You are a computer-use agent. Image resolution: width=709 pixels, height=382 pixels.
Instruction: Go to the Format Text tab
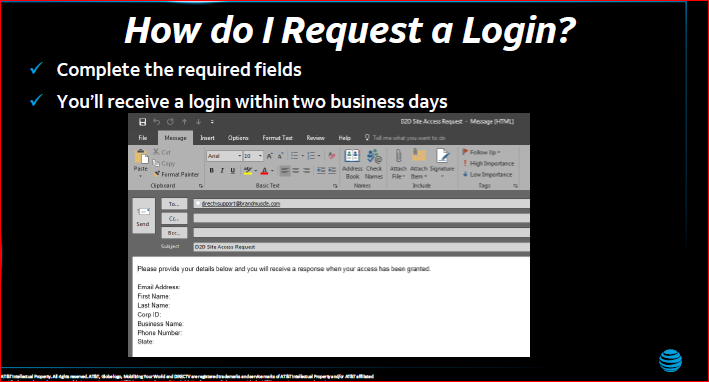277,138
